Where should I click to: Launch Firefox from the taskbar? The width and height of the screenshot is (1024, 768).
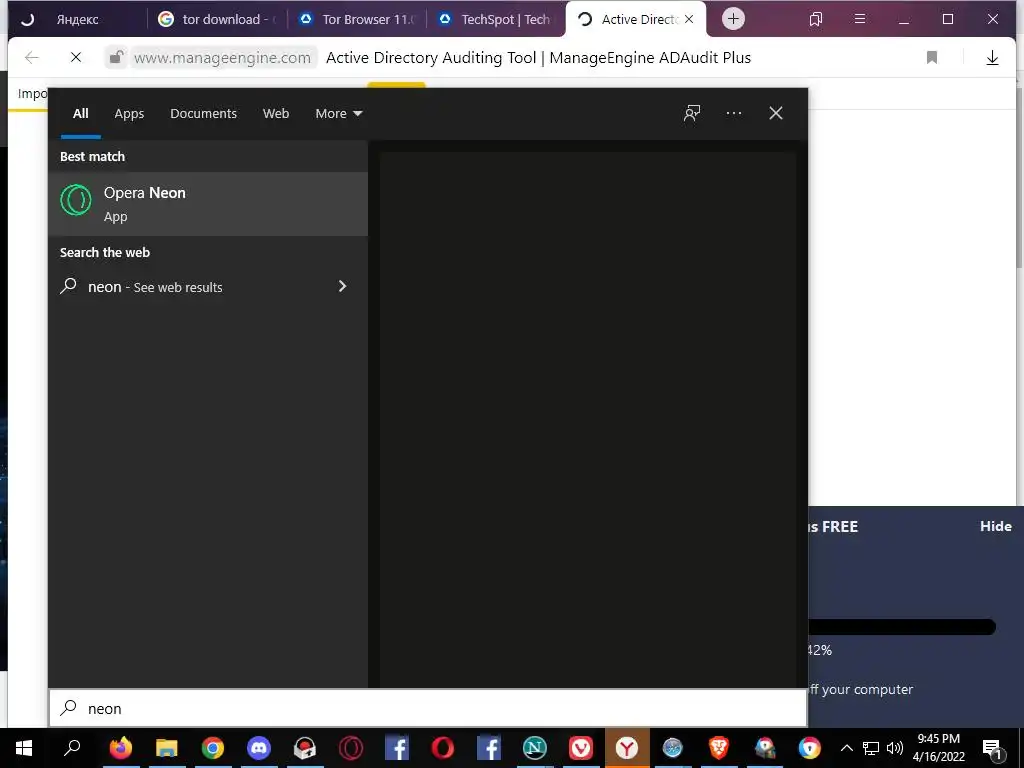pyautogui.click(x=120, y=748)
